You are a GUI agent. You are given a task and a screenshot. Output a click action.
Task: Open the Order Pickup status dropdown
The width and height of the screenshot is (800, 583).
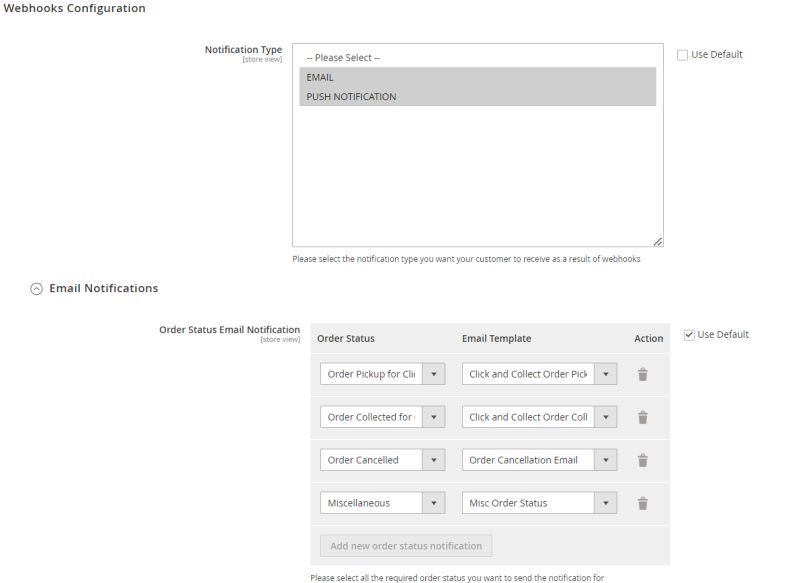(383, 374)
